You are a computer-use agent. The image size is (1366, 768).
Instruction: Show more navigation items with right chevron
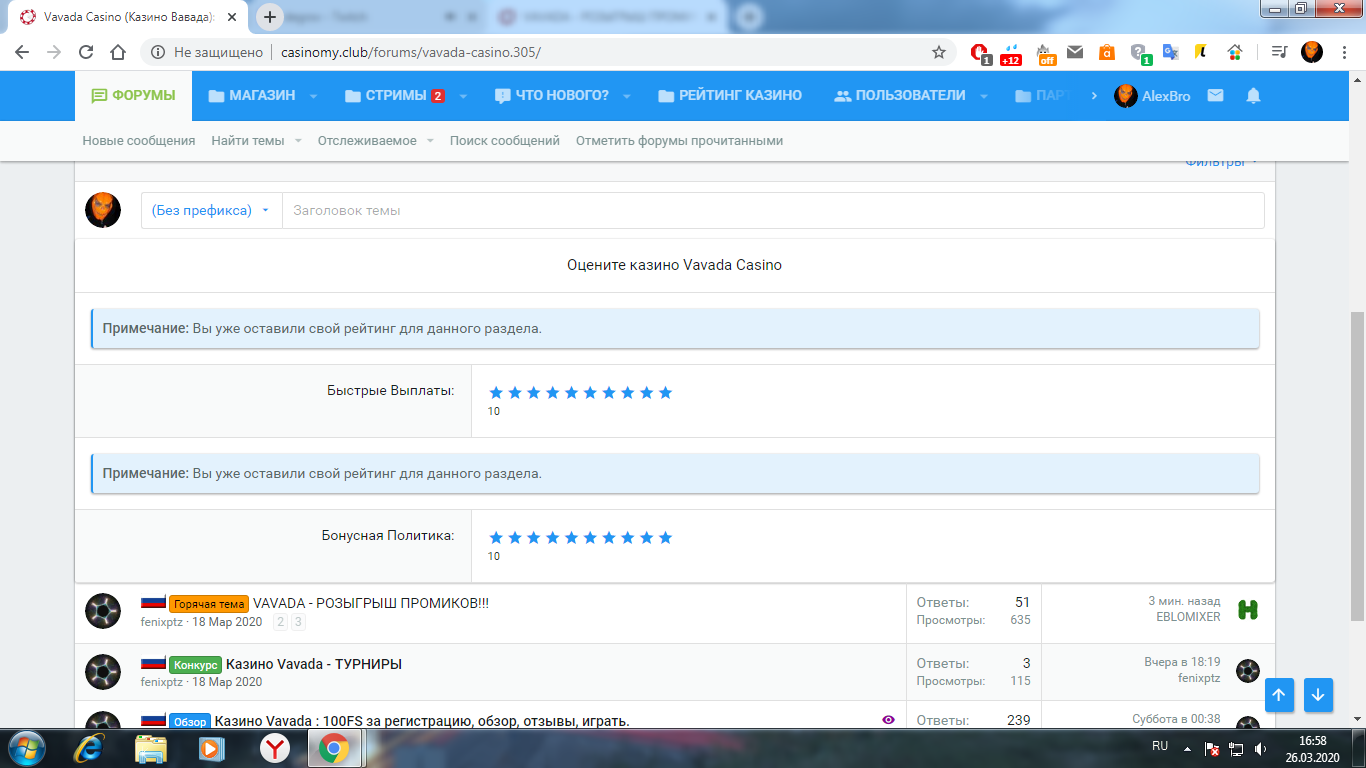click(1094, 96)
